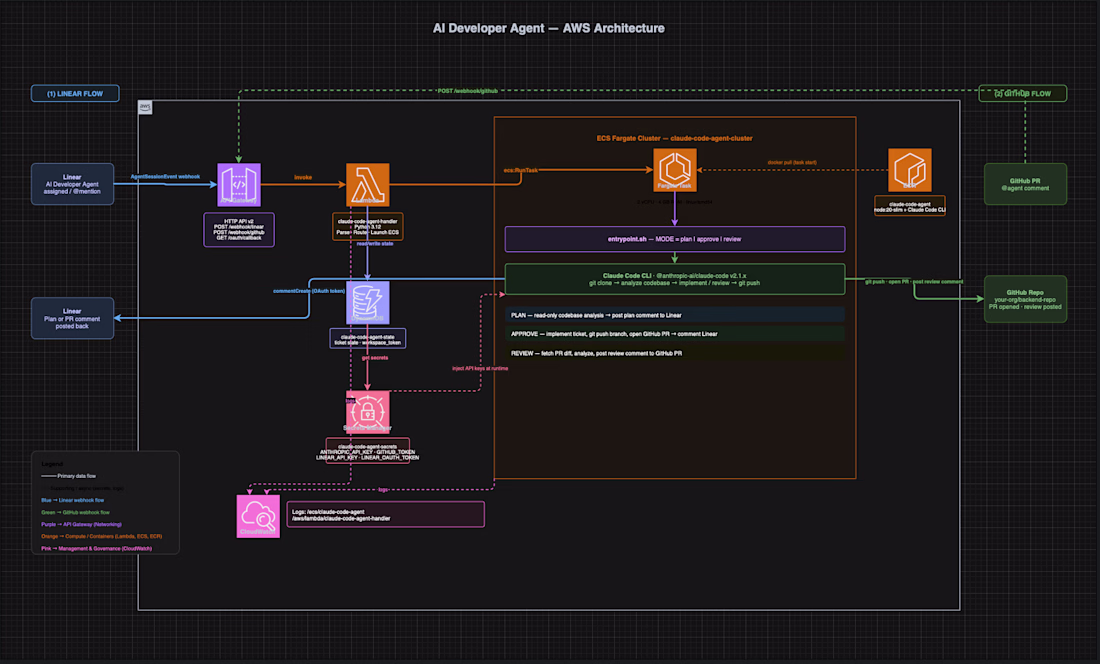Image resolution: width=1100 pixels, height=664 pixels.
Task: Click the DynamoDB table icon
Action: tap(368, 302)
